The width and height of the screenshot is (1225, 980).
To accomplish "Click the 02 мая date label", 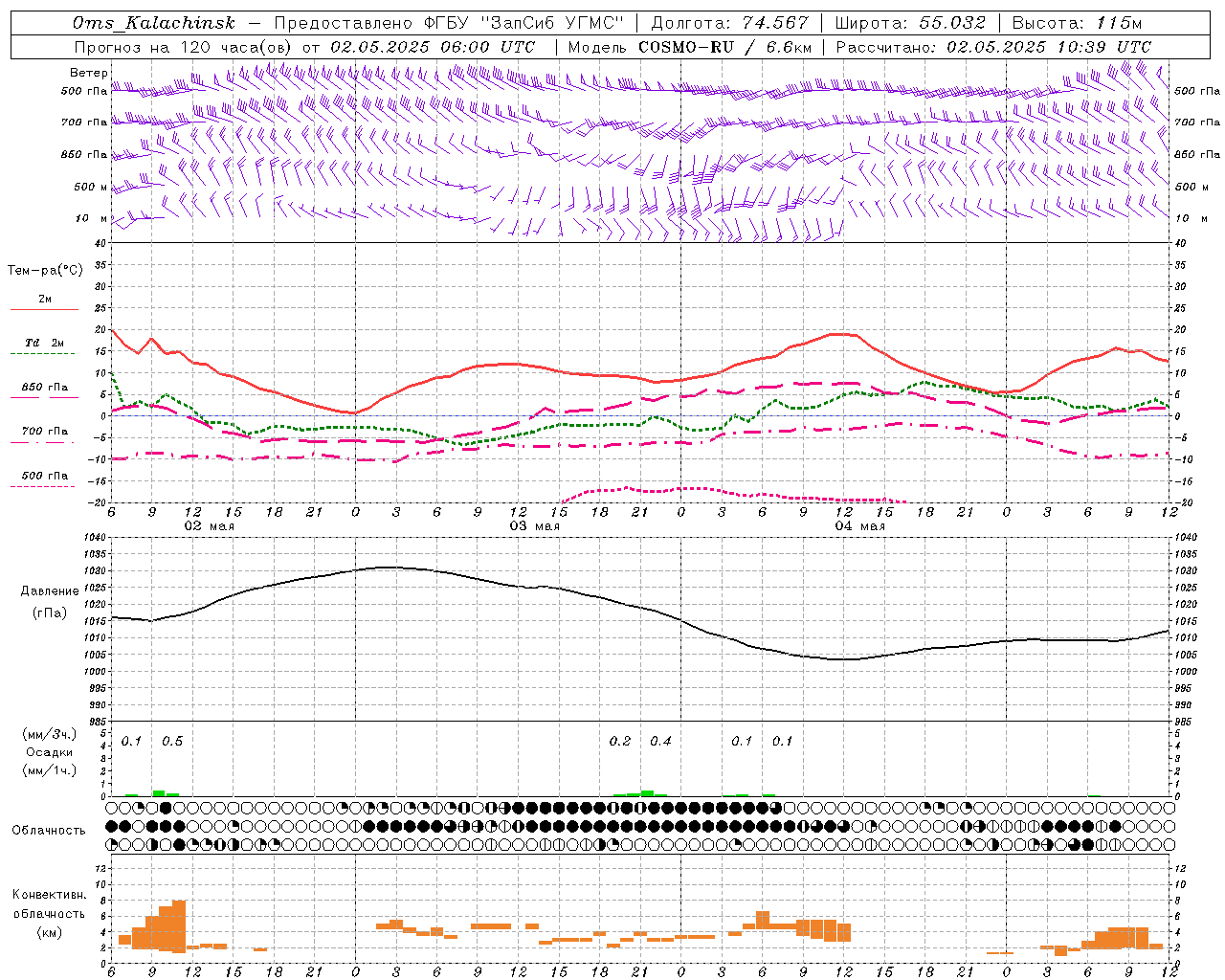I will pyautogui.click(x=209, y=526).
